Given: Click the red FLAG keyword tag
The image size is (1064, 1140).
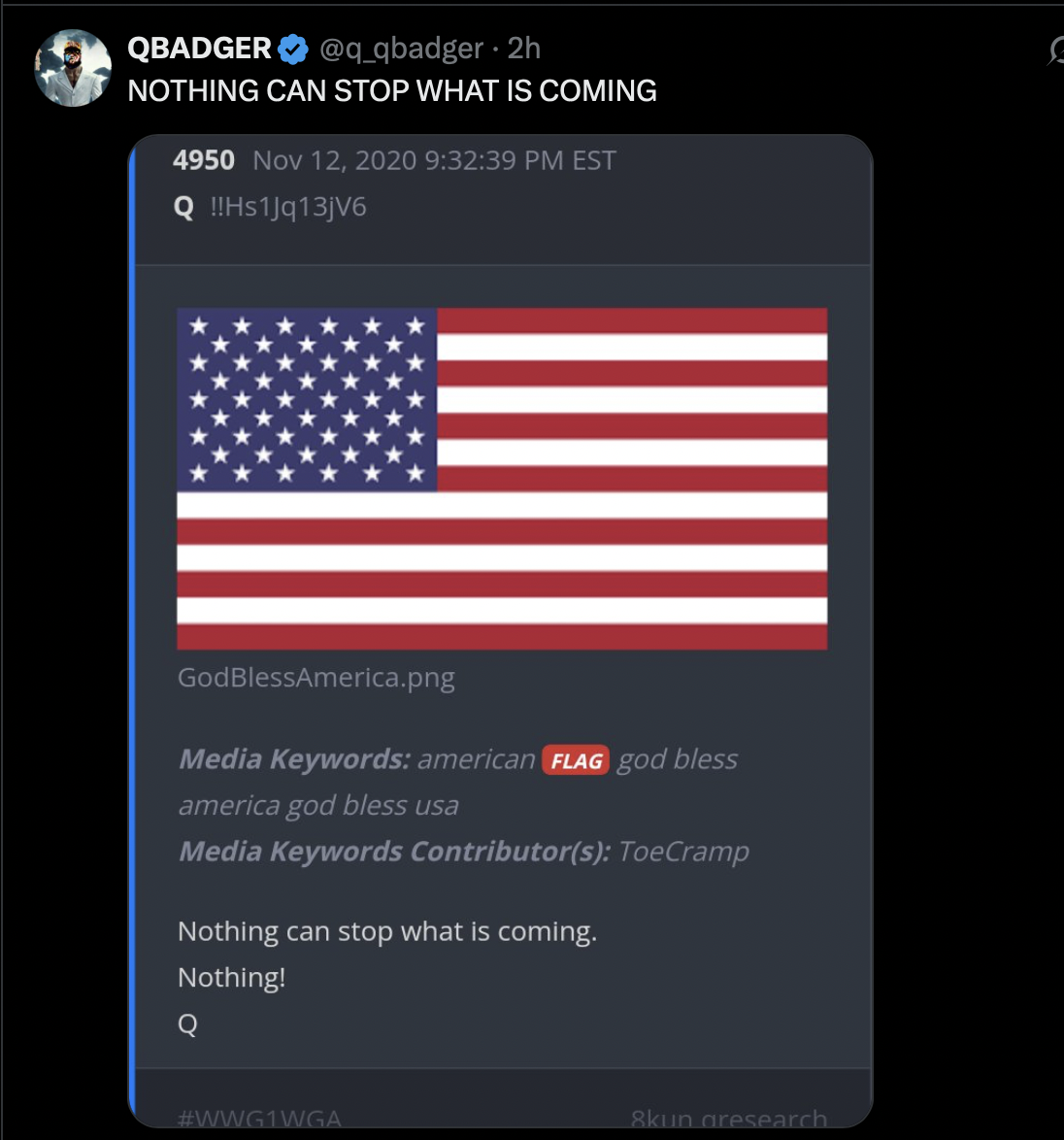Looking at the screenshot, I should pyautogui.click(x=576, y=760).
